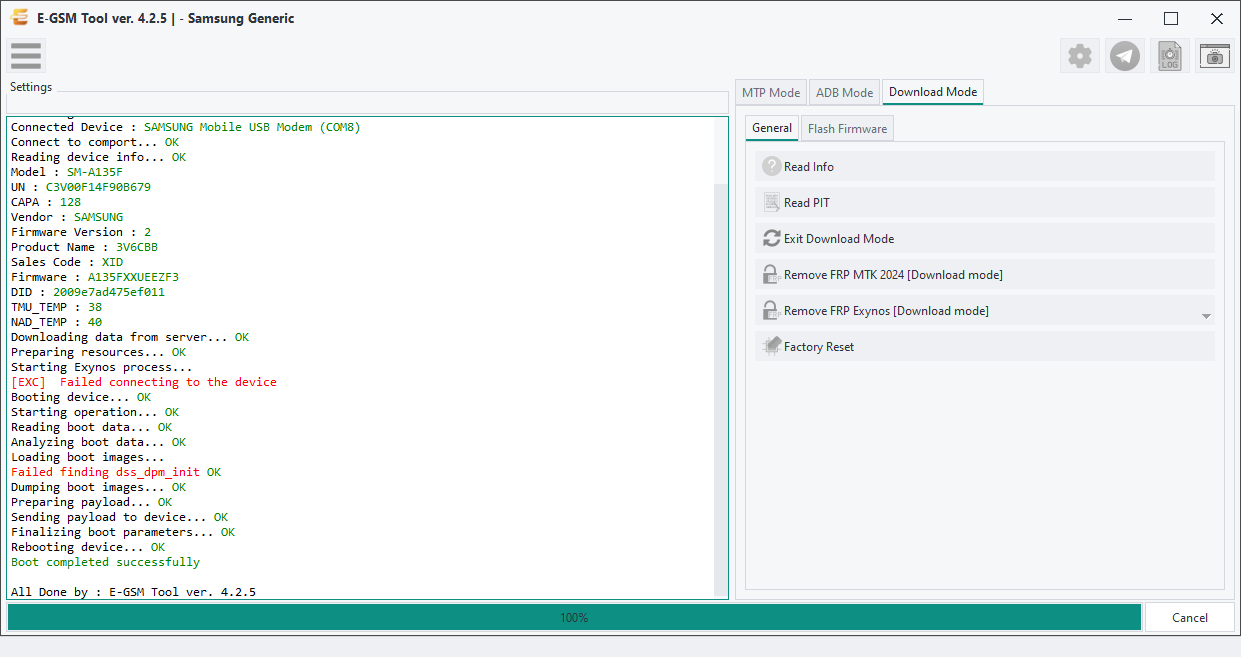Click the DID 2009e7ad475ef011 line
This screenshot has height=657, width=1241.
coord(88,292)
